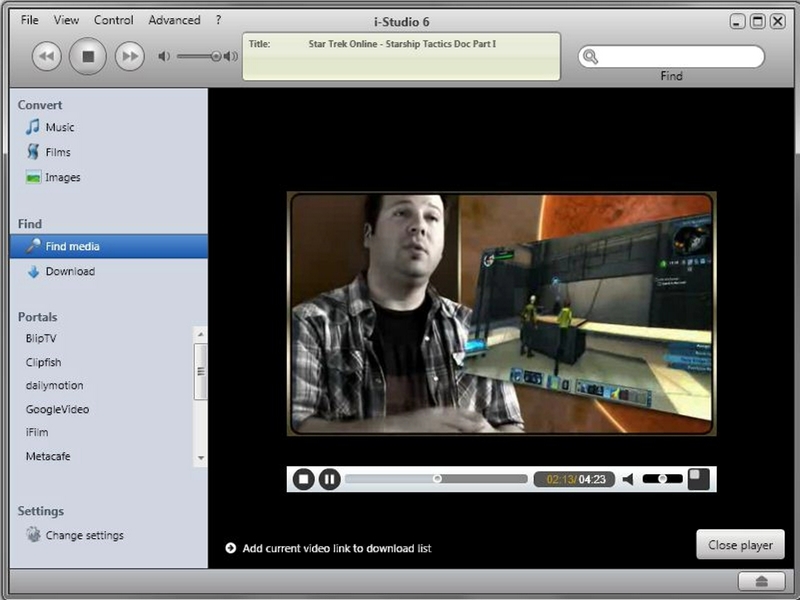Pause the embedded video
The height and width of the screenshot is (600, 800).
[330, 479]
